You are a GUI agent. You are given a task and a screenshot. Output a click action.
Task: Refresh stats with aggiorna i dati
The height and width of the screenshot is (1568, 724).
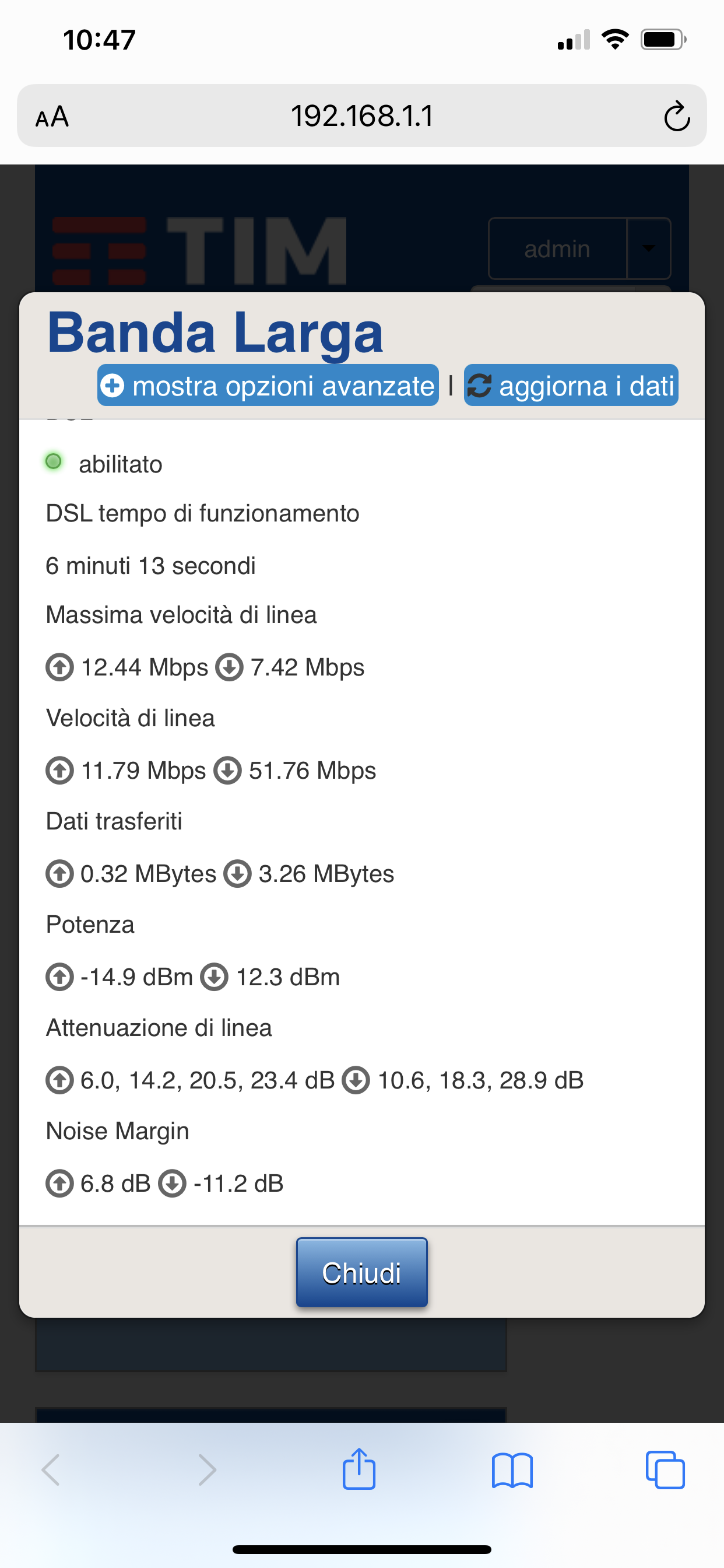click(571, 386)
